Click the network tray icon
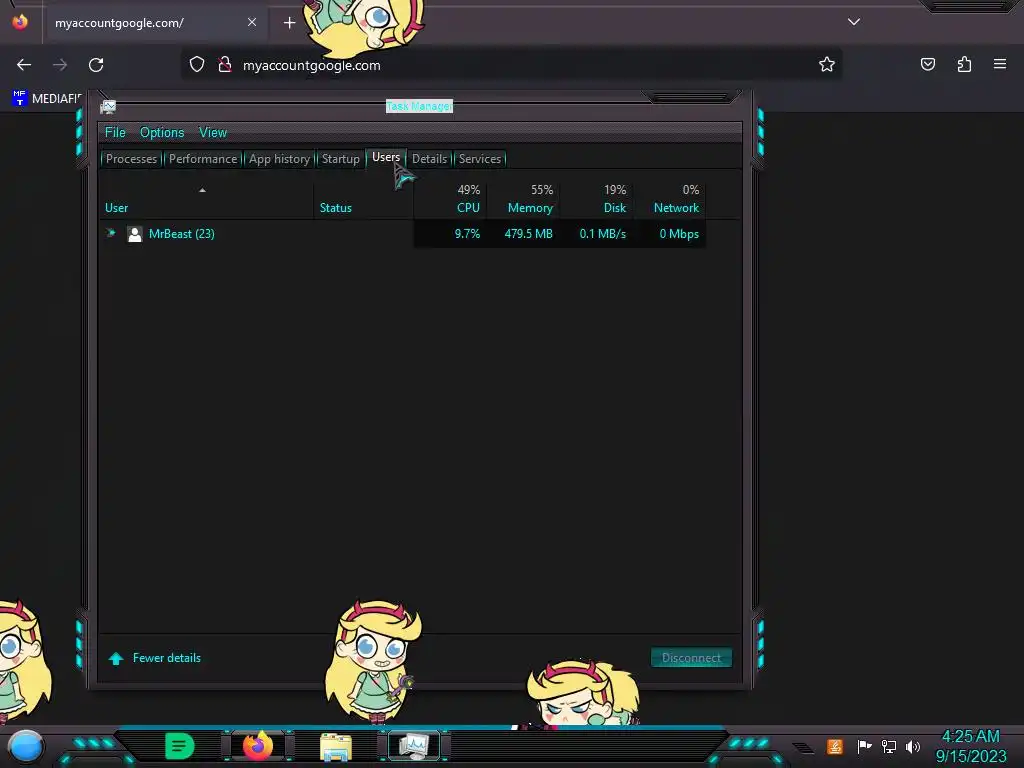Image resolution: width=1024 pixels, height=768 pixels. click(x=889, y=746)
